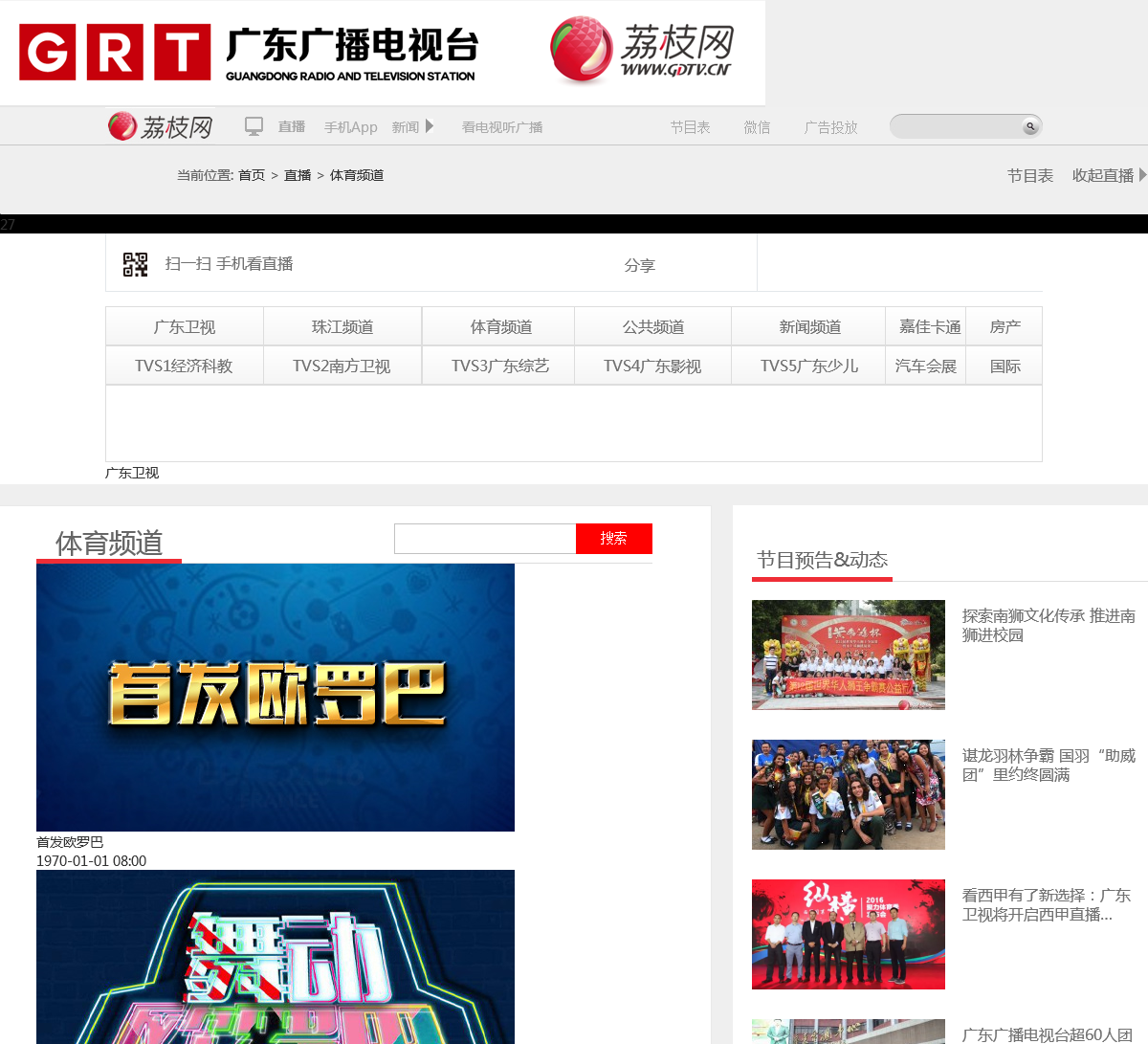Go to 体育频道 in breadcrumb
The height and width of the screenshot is (1044, 1148).
click(x=357, y=175)
